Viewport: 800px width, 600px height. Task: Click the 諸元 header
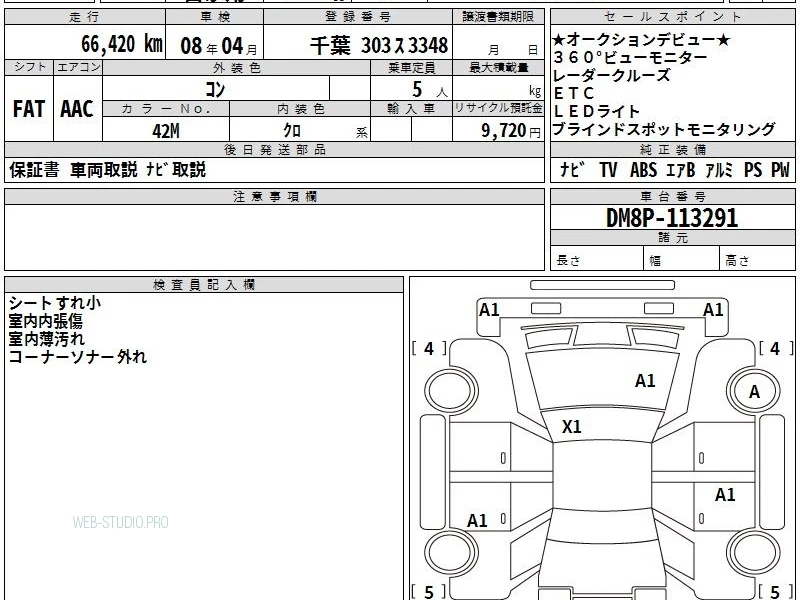672,237
